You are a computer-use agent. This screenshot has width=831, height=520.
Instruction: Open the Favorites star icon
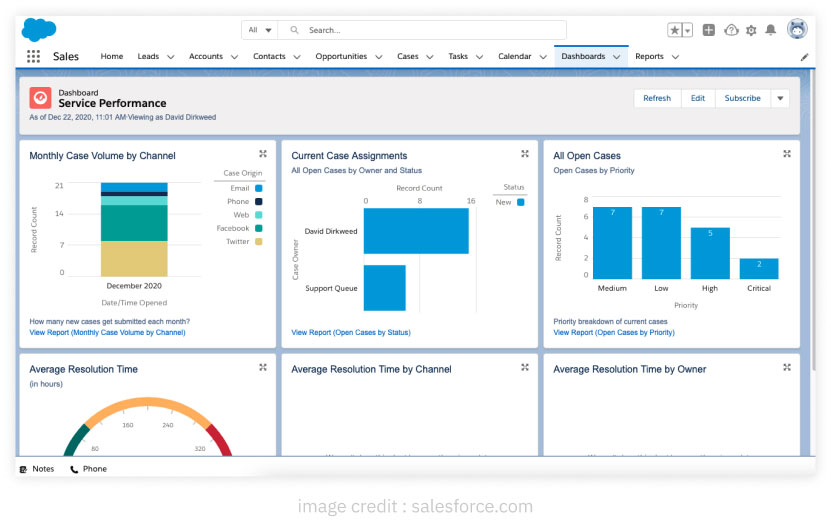pyautogui.click(x=674, y=30)
